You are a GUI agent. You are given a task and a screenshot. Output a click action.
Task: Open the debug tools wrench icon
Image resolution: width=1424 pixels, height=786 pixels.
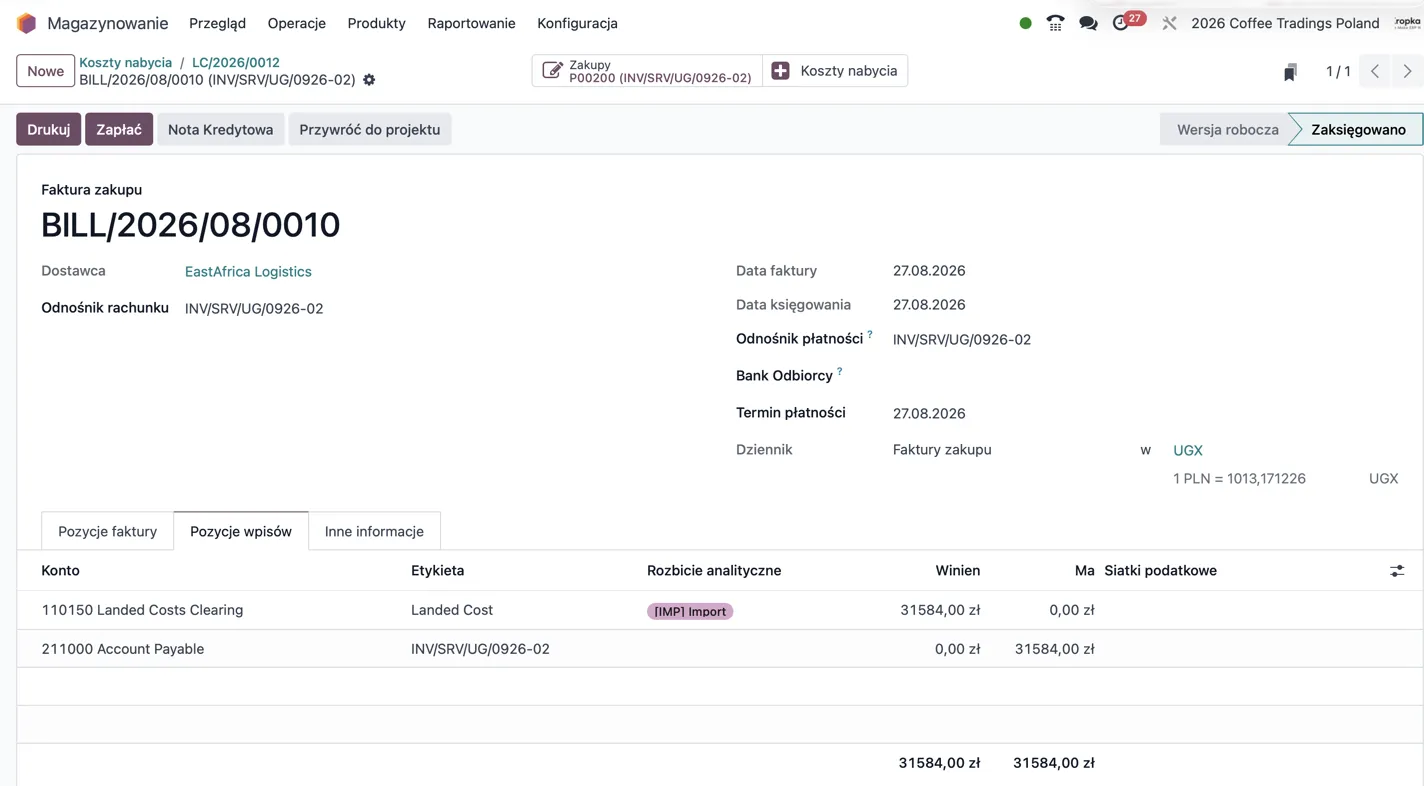pos(1169,23)
